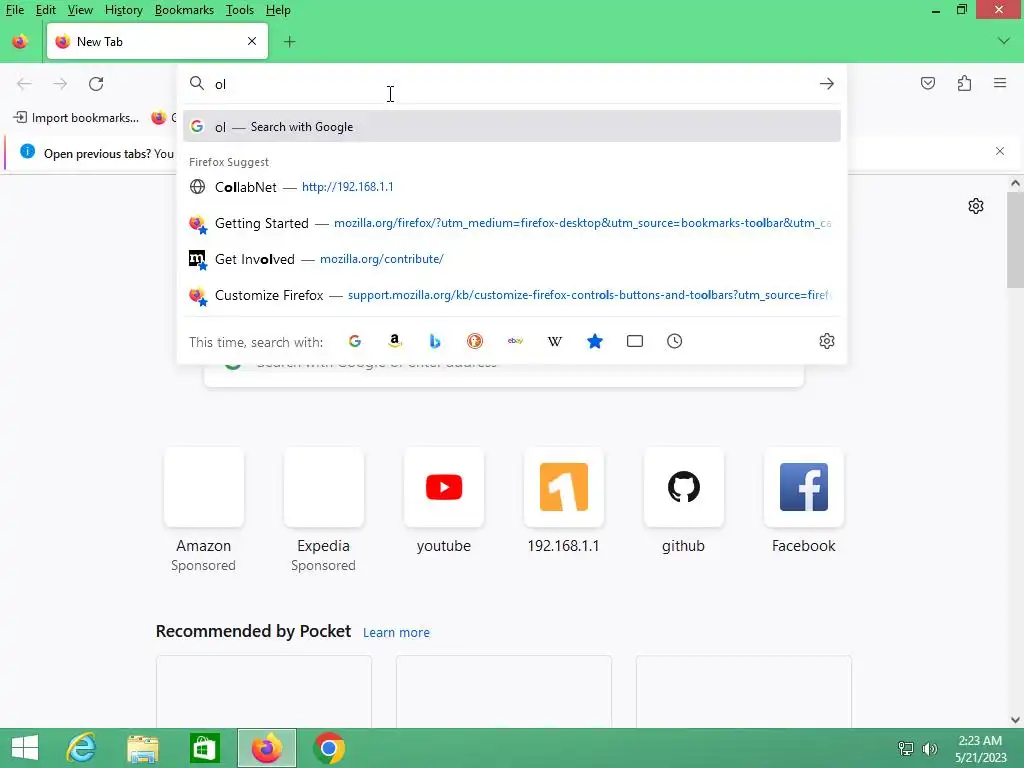The width and height of the screenshot is (1024, 768).
Task: Open Windows Store from taskbar
Action: coord(204,748)
